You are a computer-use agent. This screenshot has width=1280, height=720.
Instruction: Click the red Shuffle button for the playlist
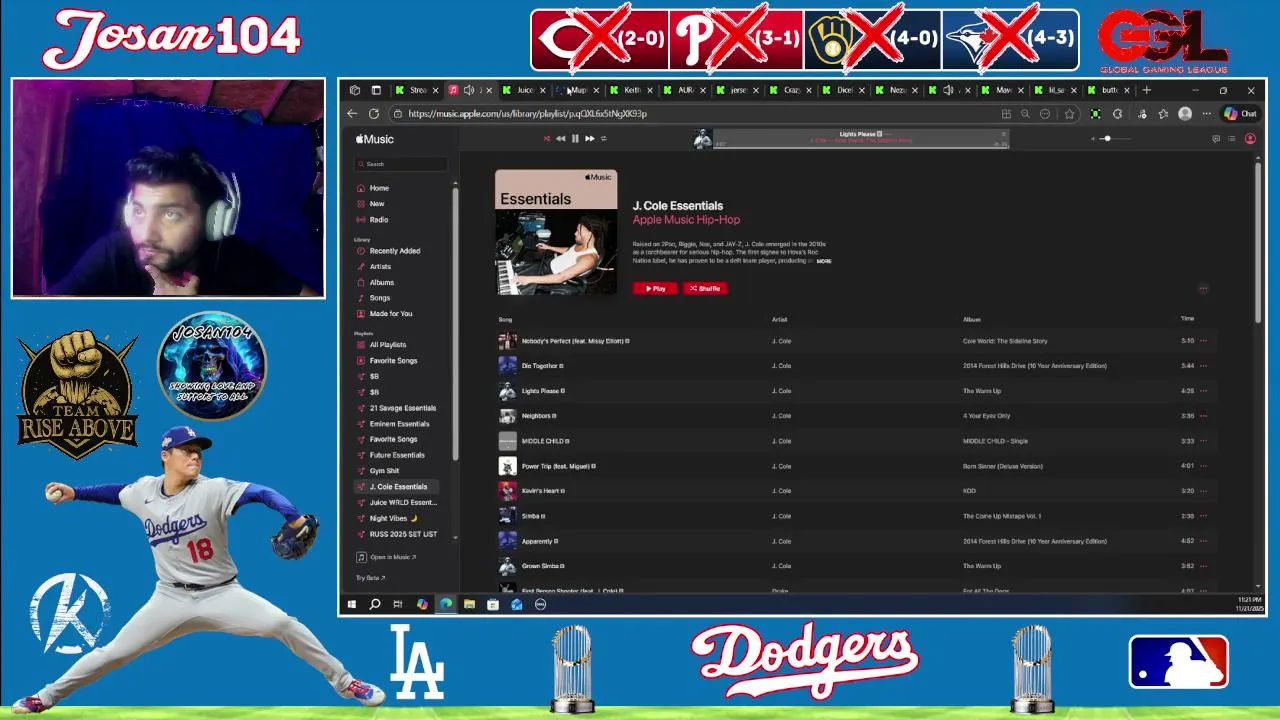(704, 288)
